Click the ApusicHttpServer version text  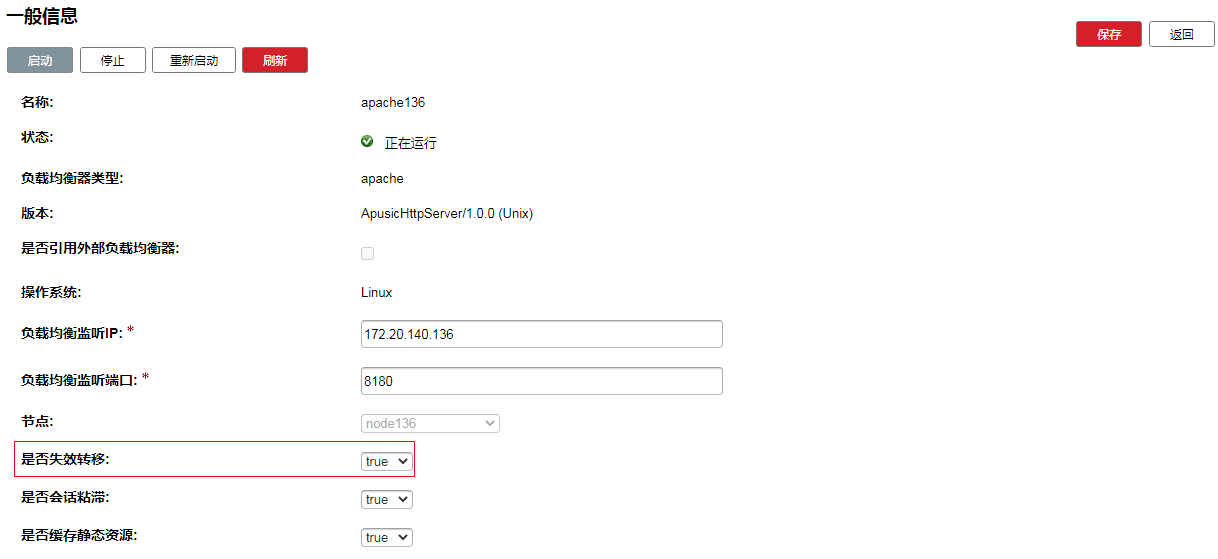click(x=446, y=214)
